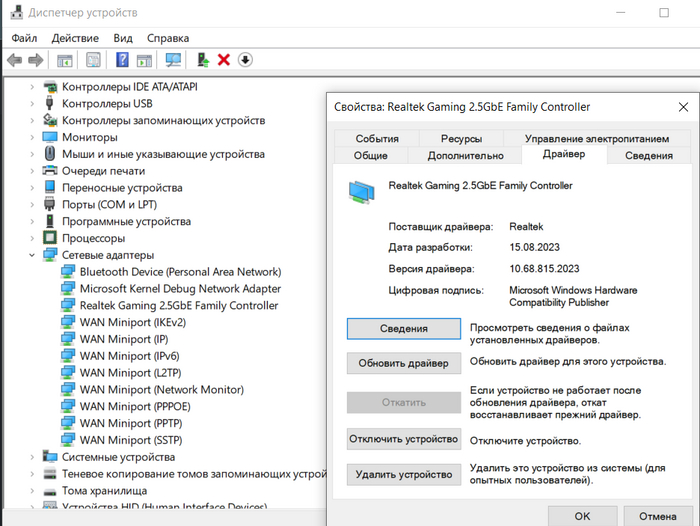
Task: Collapse the Сетевые адаптеры node
Action: pos(32,255)
